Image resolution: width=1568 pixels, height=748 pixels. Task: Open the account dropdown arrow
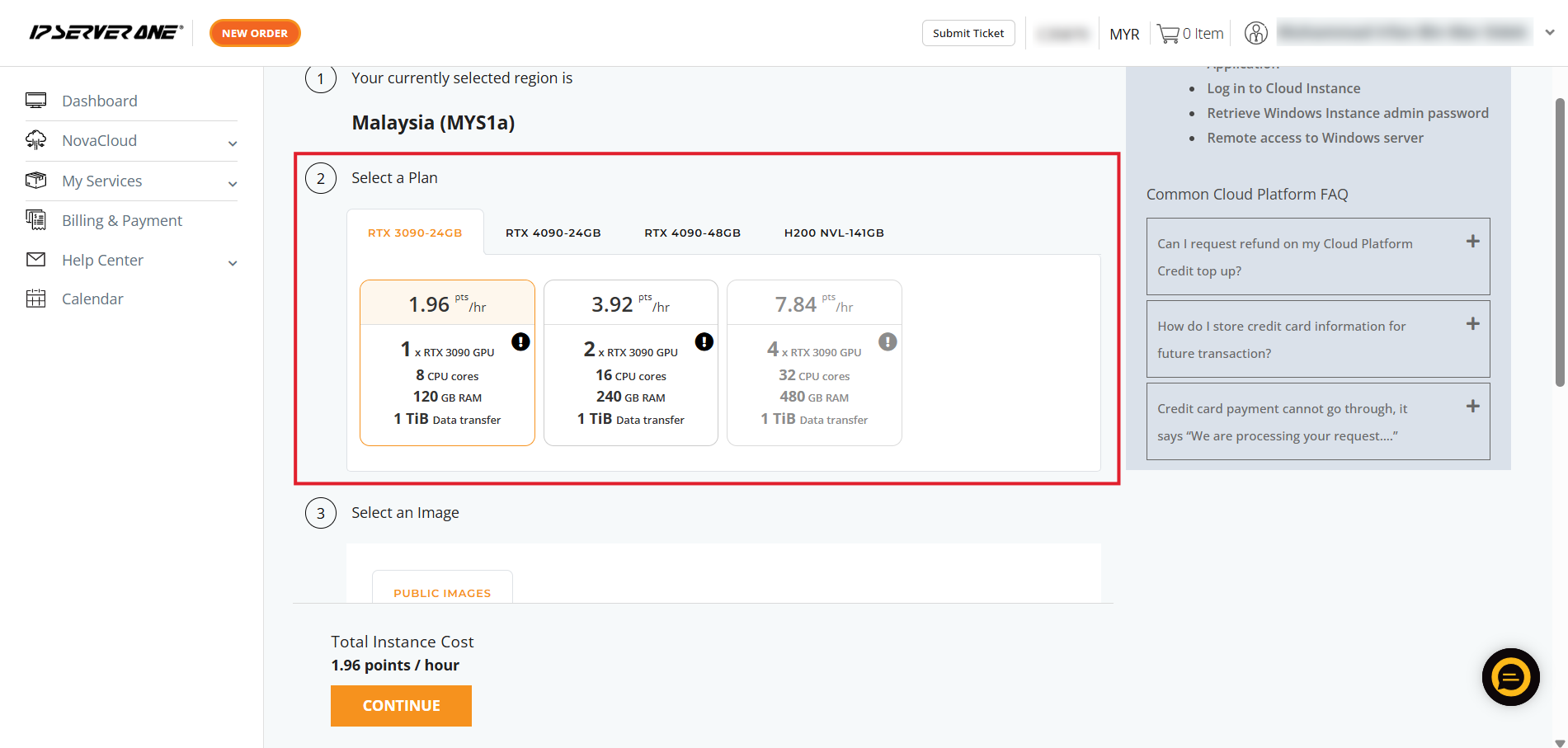point(1550,33)
